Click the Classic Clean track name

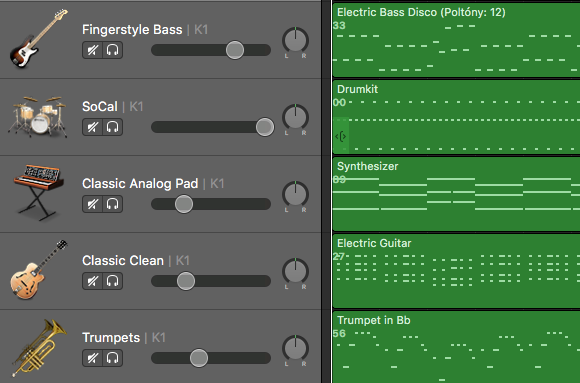123,261
